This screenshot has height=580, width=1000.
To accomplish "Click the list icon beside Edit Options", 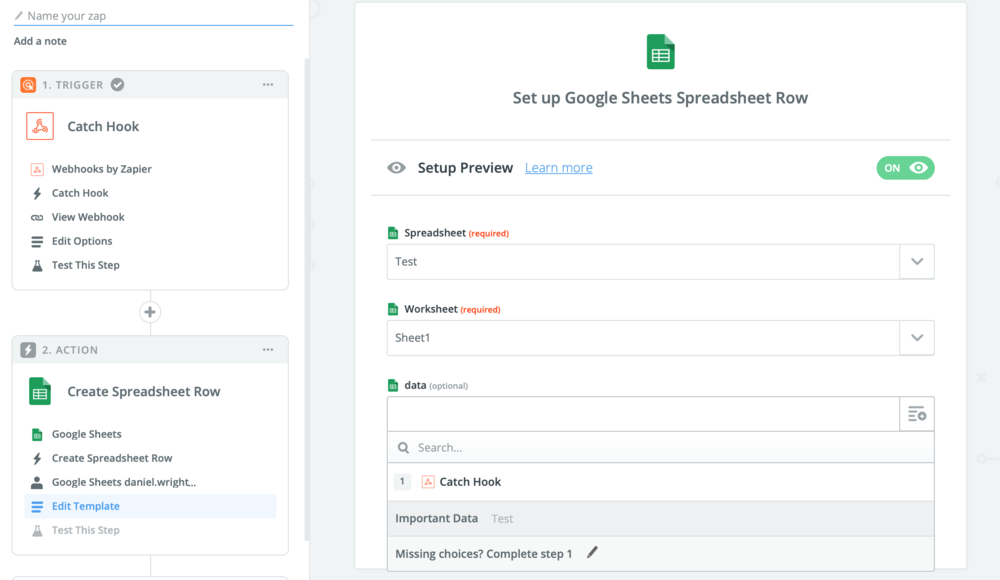I will click(37, 241).
